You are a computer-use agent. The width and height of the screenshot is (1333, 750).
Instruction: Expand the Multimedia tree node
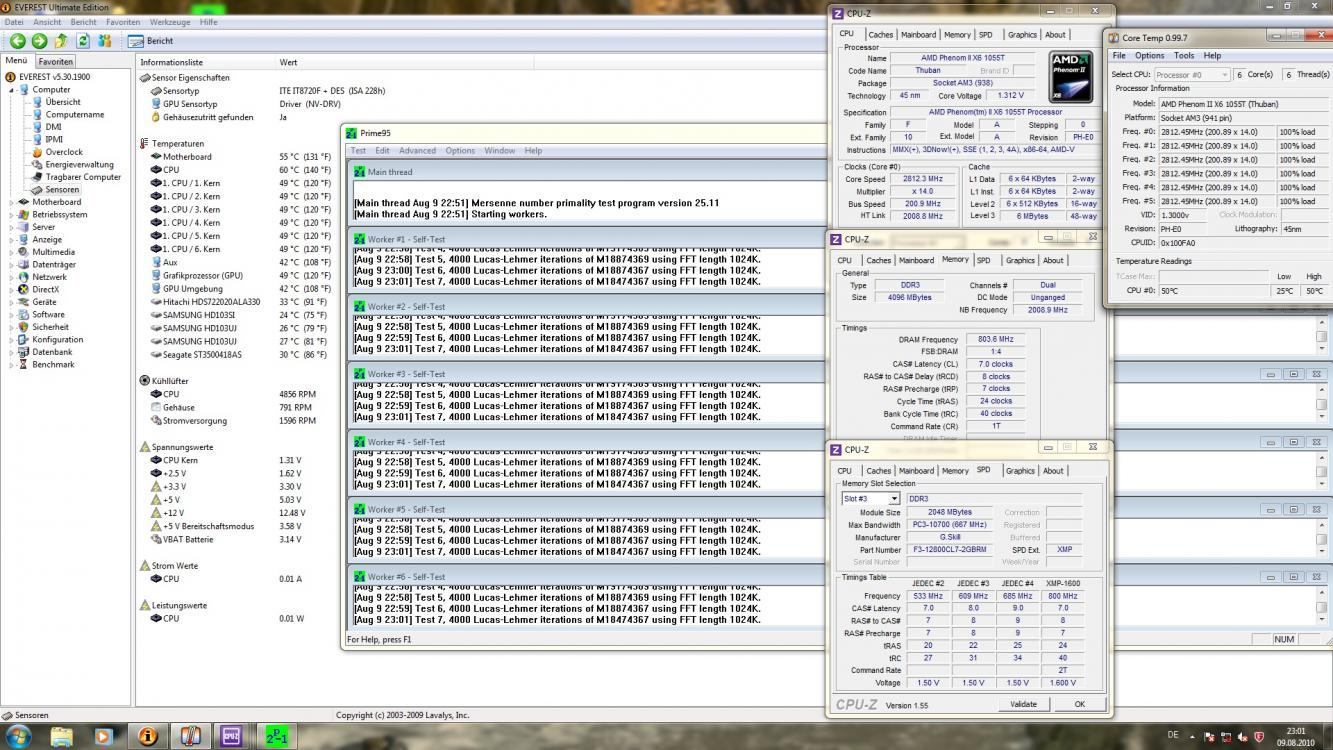click(x=12, y=252)
